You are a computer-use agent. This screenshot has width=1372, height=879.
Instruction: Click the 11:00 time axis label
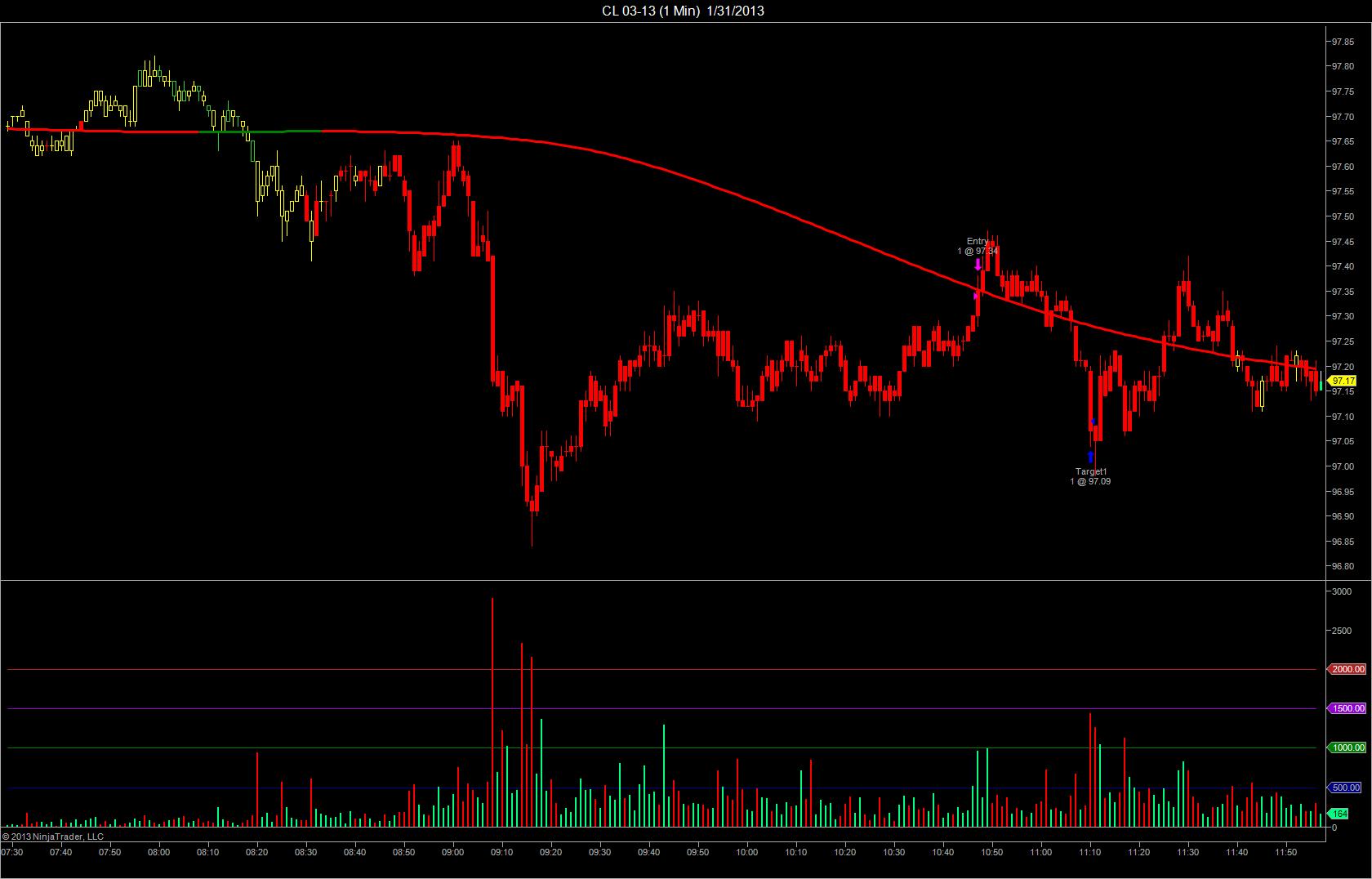coord(1040,852)
